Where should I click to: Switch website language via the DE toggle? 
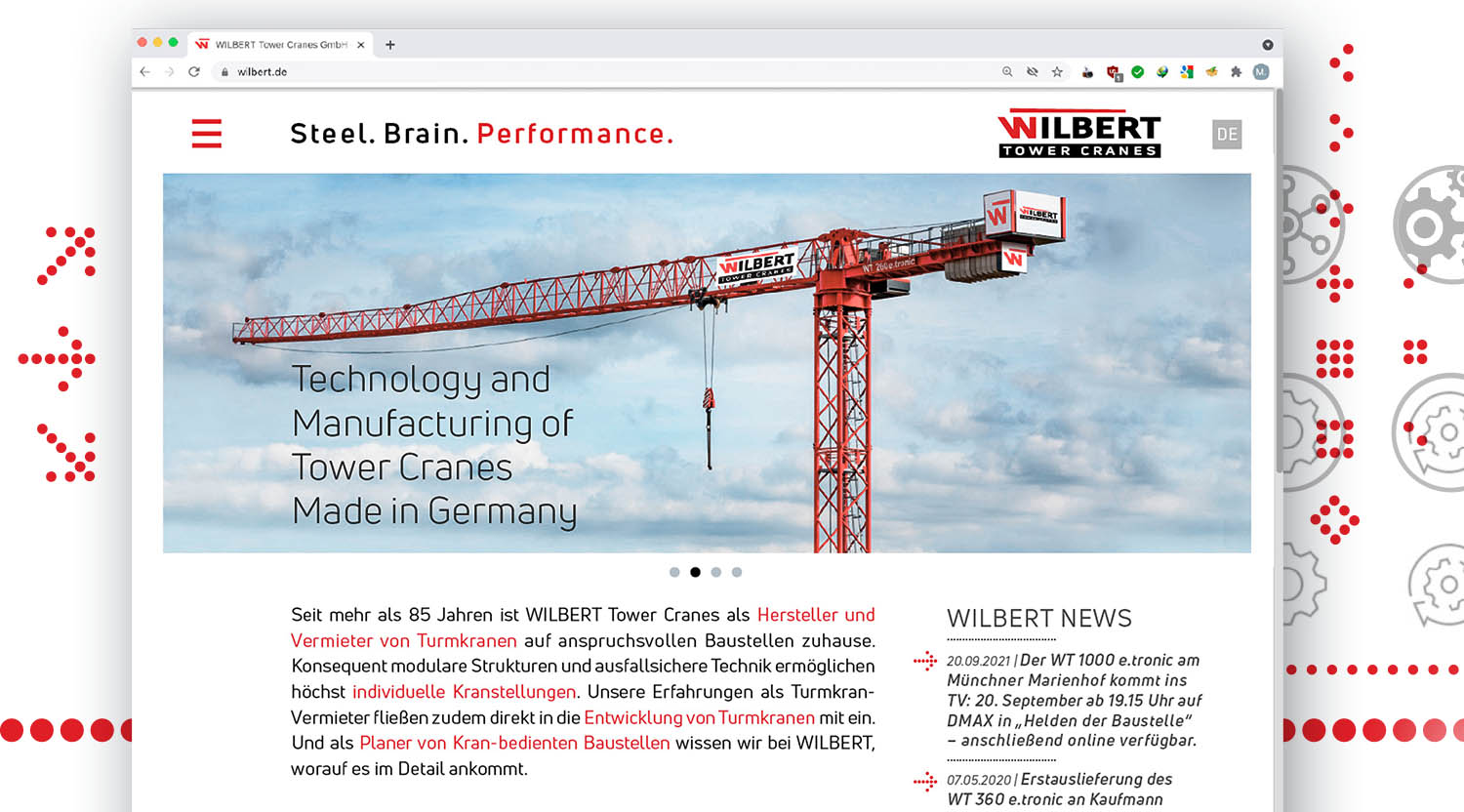coord(1229,134)
